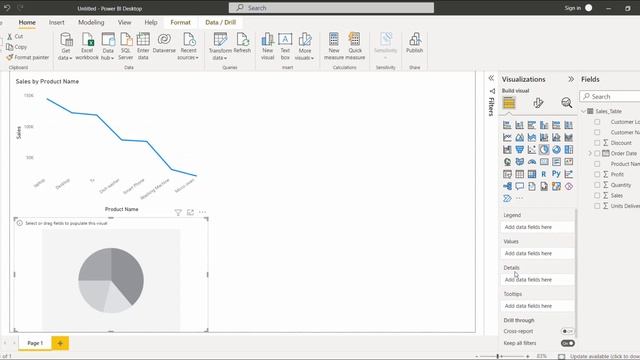Click the filter icon above pie visual
The height and width of the screenshot is (360, 640).
click(x=178, y=212)
